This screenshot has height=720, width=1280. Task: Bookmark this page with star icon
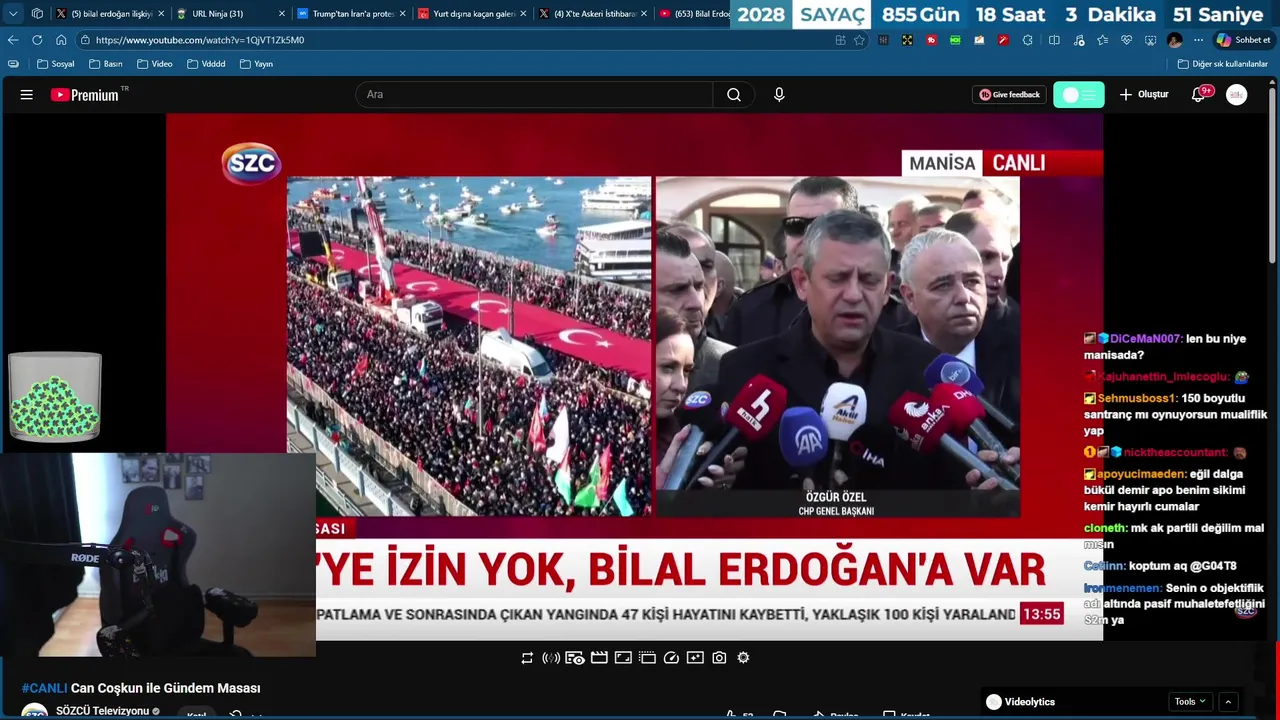(x=859, y=40)
